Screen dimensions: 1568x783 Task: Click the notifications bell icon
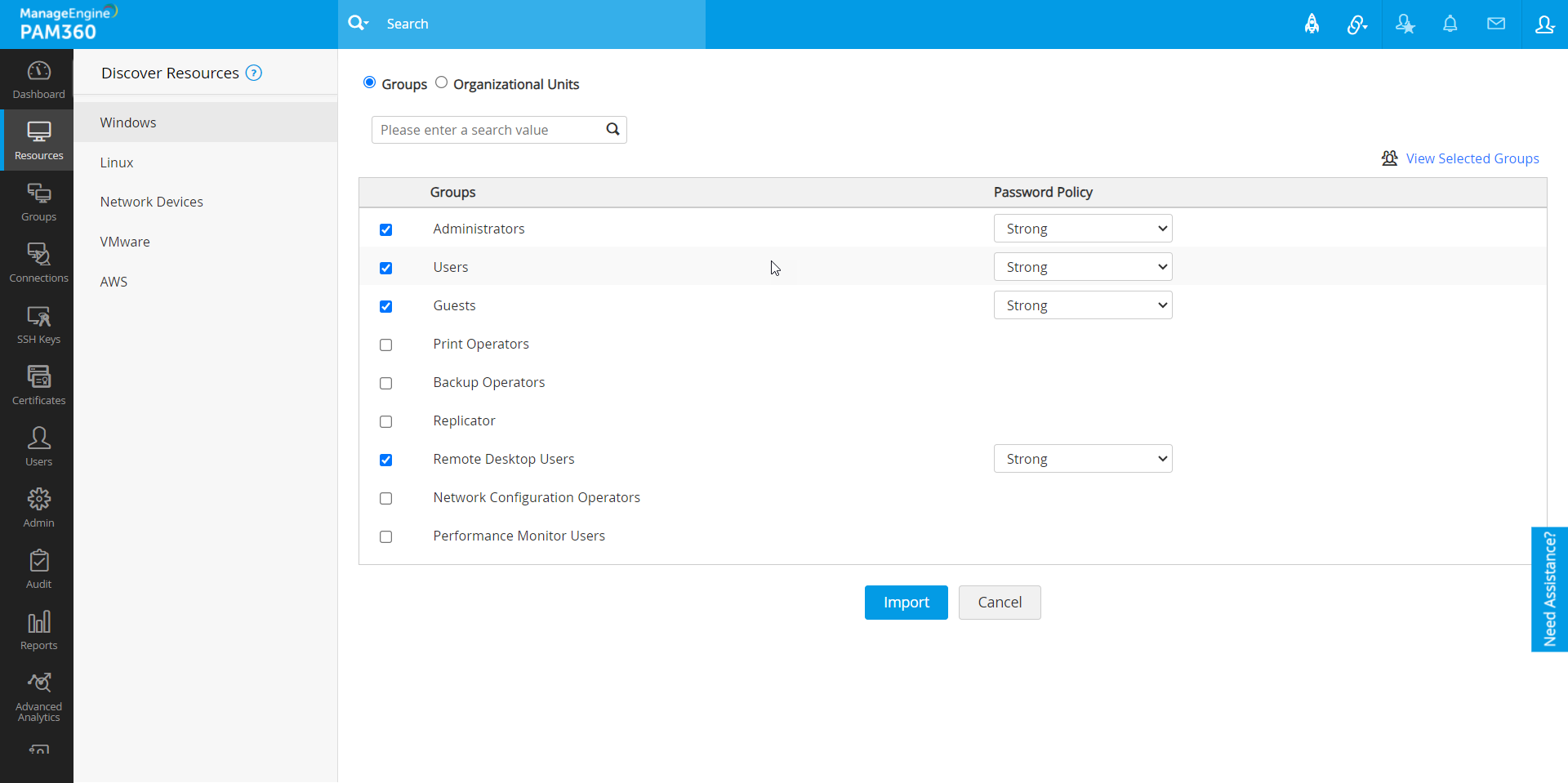(1450, 24)
